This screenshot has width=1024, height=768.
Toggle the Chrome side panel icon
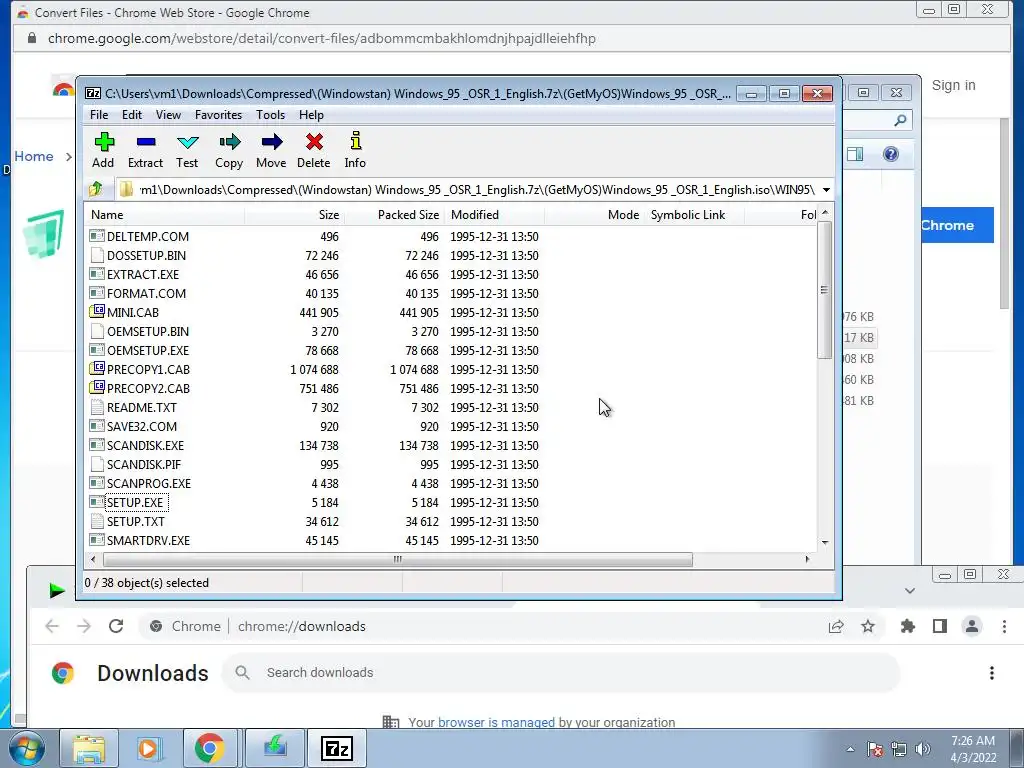coord(940,626)
